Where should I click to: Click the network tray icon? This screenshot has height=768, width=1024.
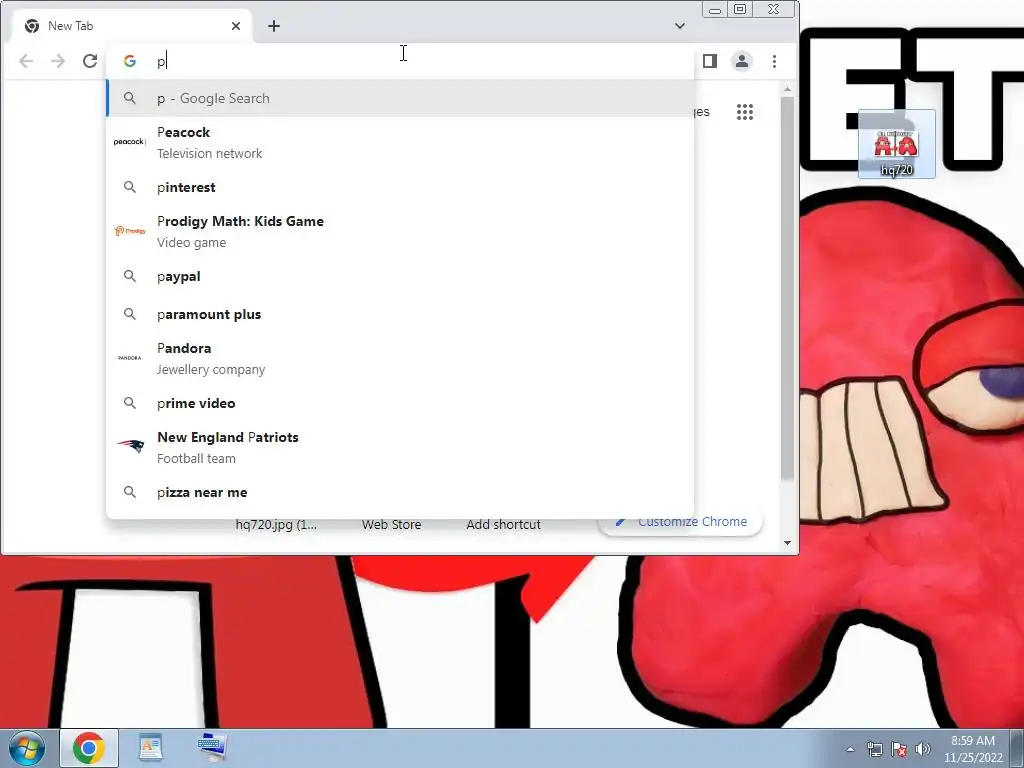pyautogui.click(x=874, y=750)
